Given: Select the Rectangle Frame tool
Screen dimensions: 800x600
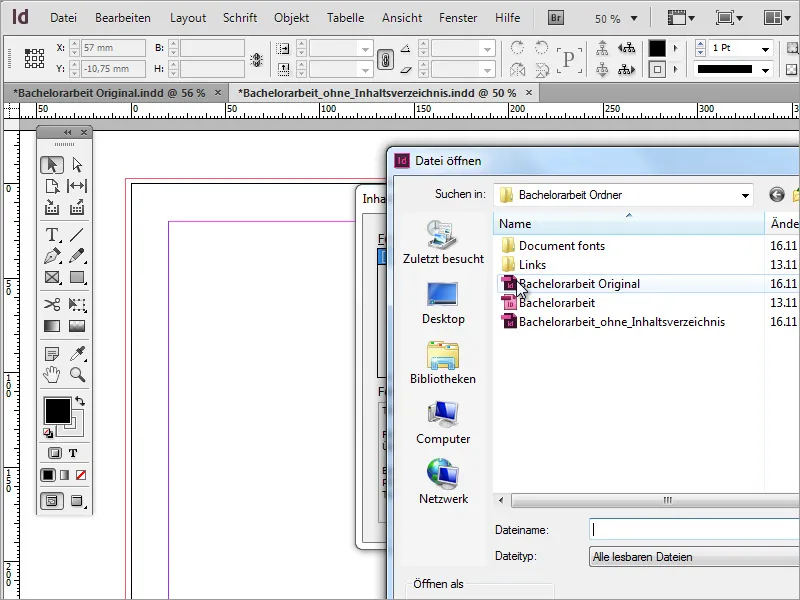Looking at the screenshot, I should tap(52, 277).
